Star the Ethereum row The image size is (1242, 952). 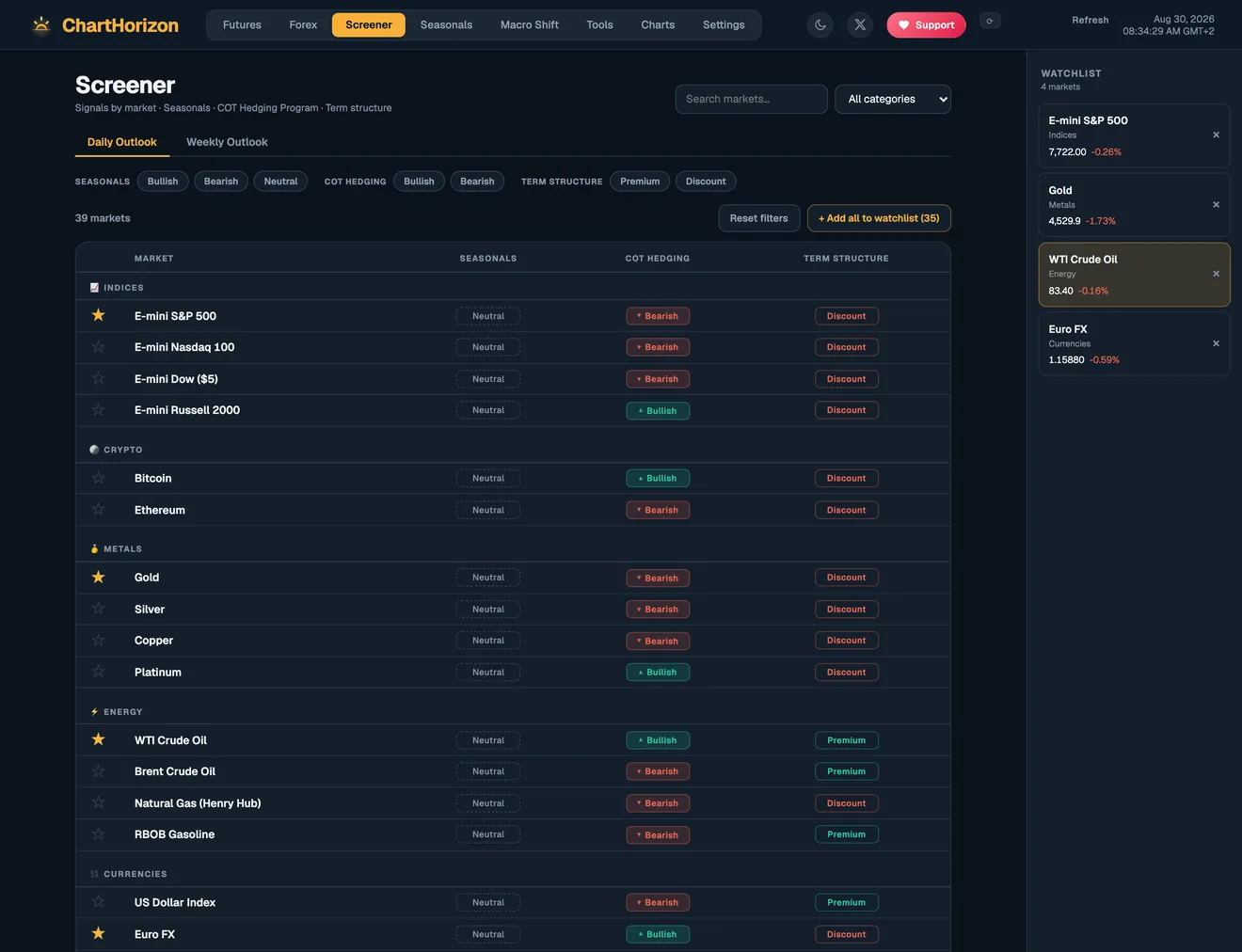[98, 510]
